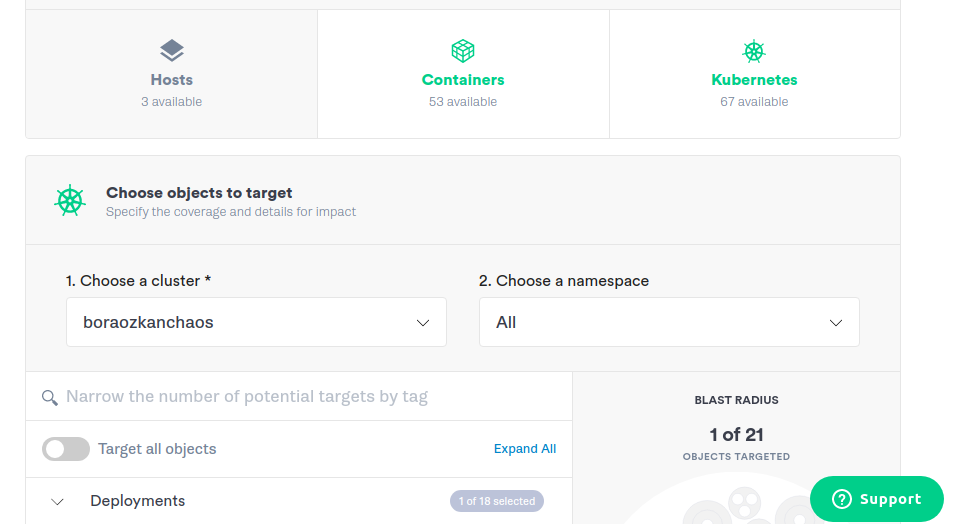Click the Expand All link
This screenshot has width=956, height=524.
[525, 449]
